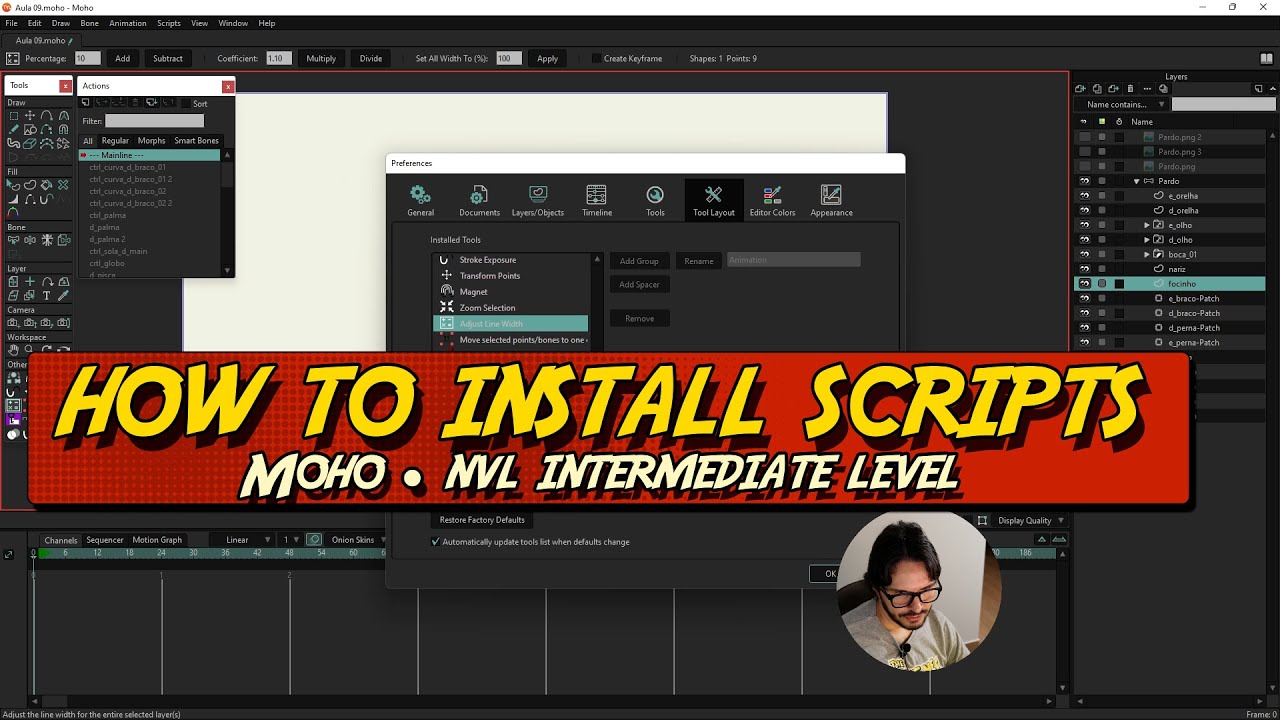Image resolution: width=1280 pixels, height=720 pixels.
Task: Click the Actions panel Filter field
Action: (154, 121)
